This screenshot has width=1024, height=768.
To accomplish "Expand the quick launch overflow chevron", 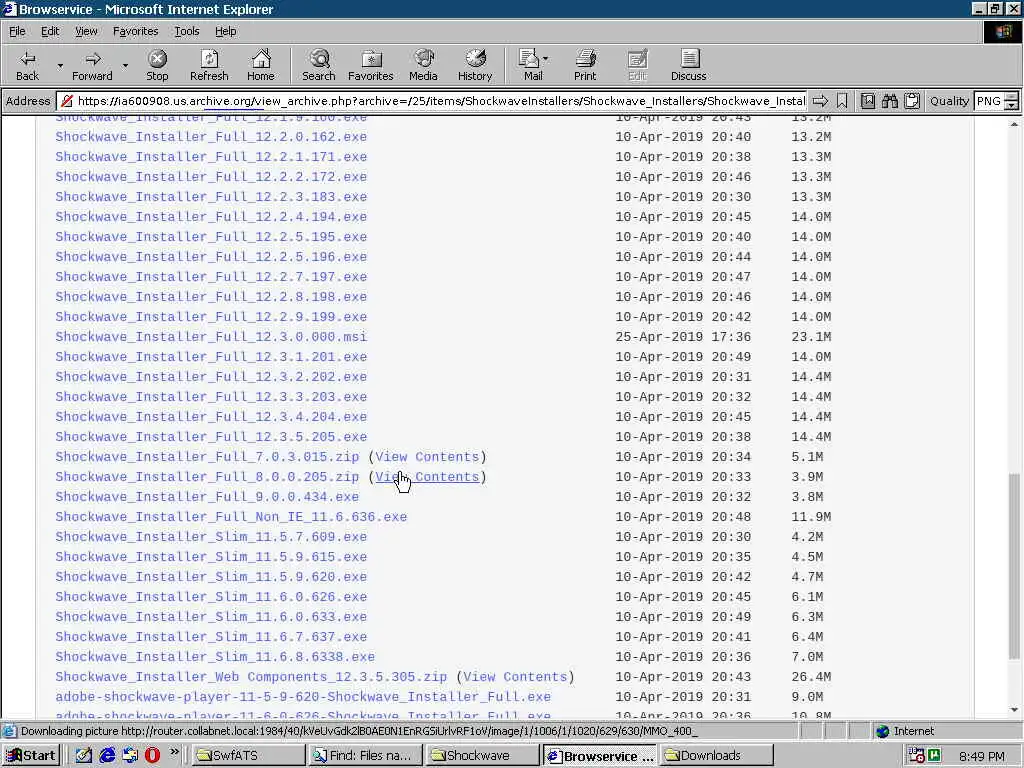I will 174,752.
